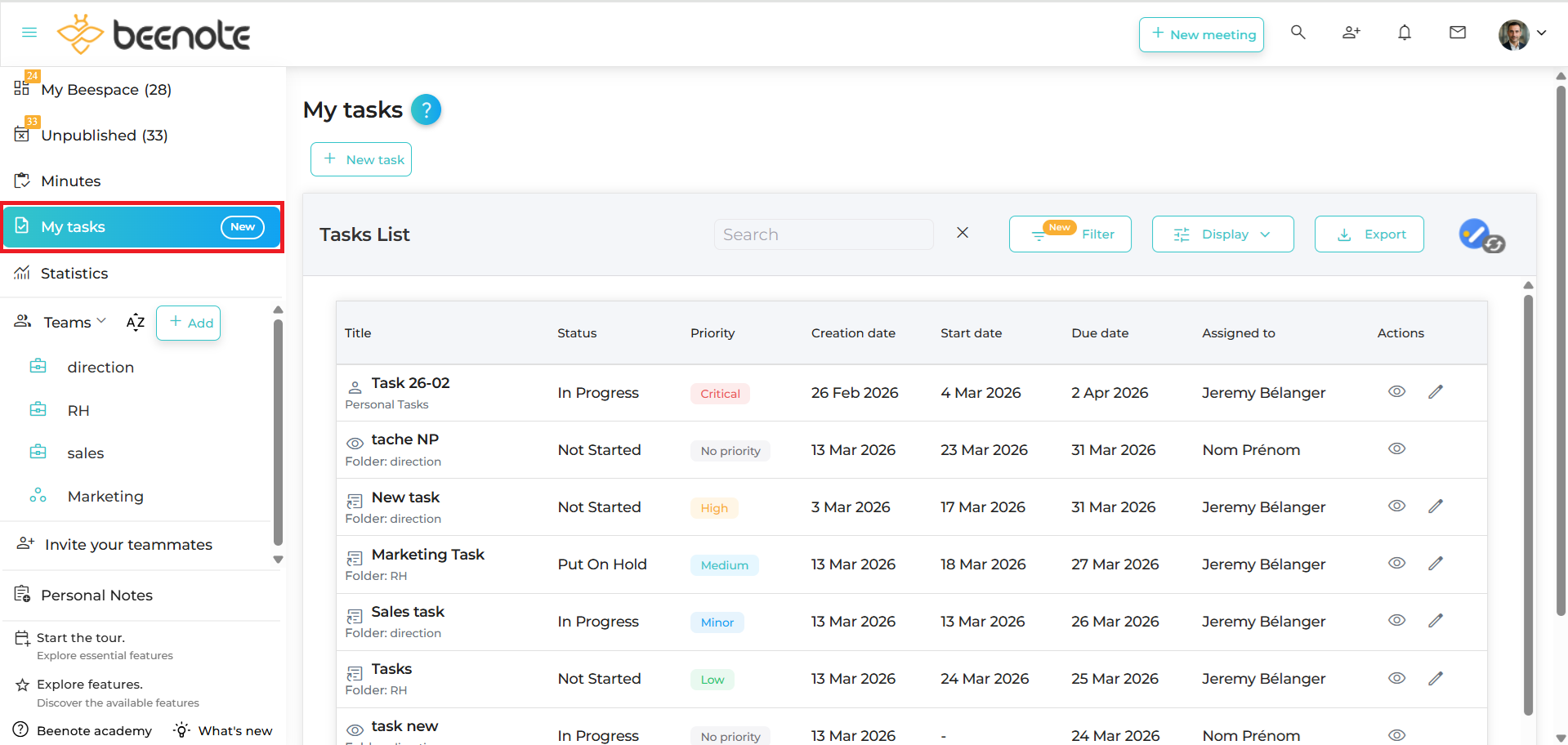Viewport: 1568px width, 745px height.
Task: Open the Display dropdown
Action: point(1222,234)
